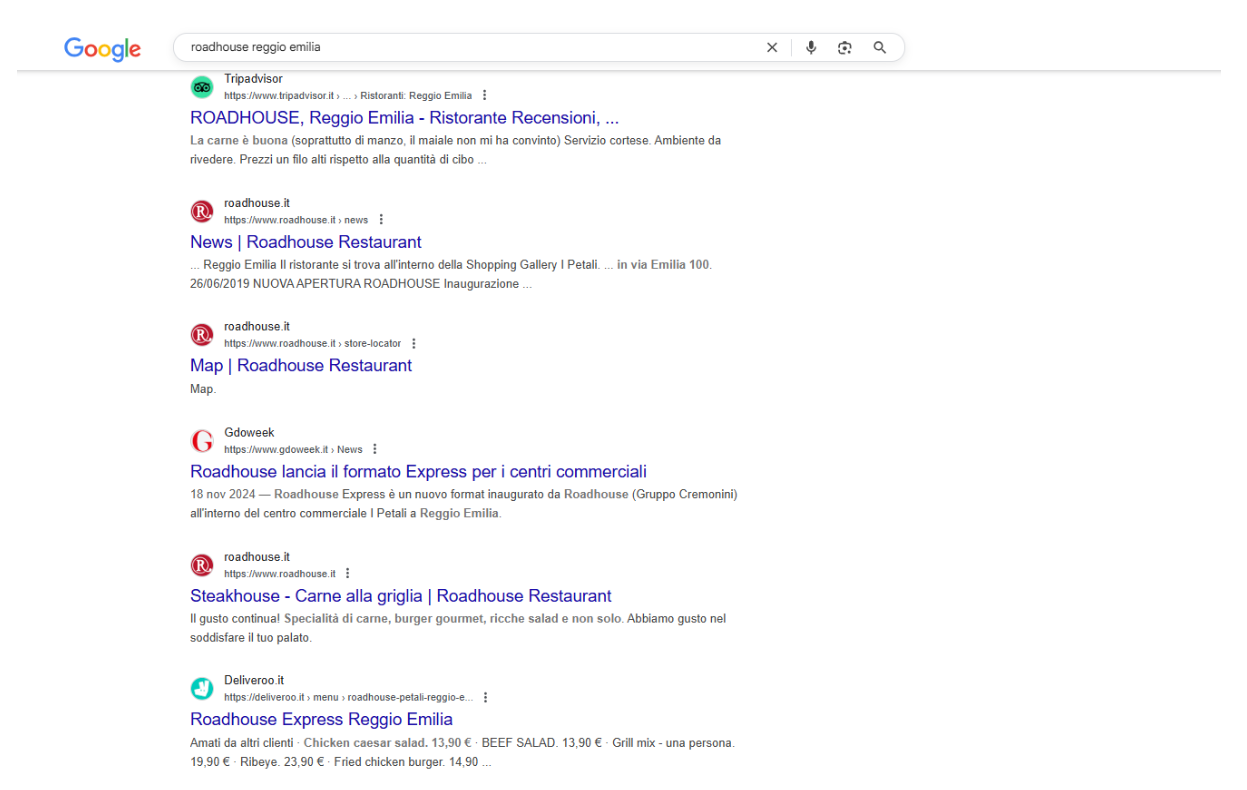Click the roadhouse.it favicon beside News result

[202, 211]
